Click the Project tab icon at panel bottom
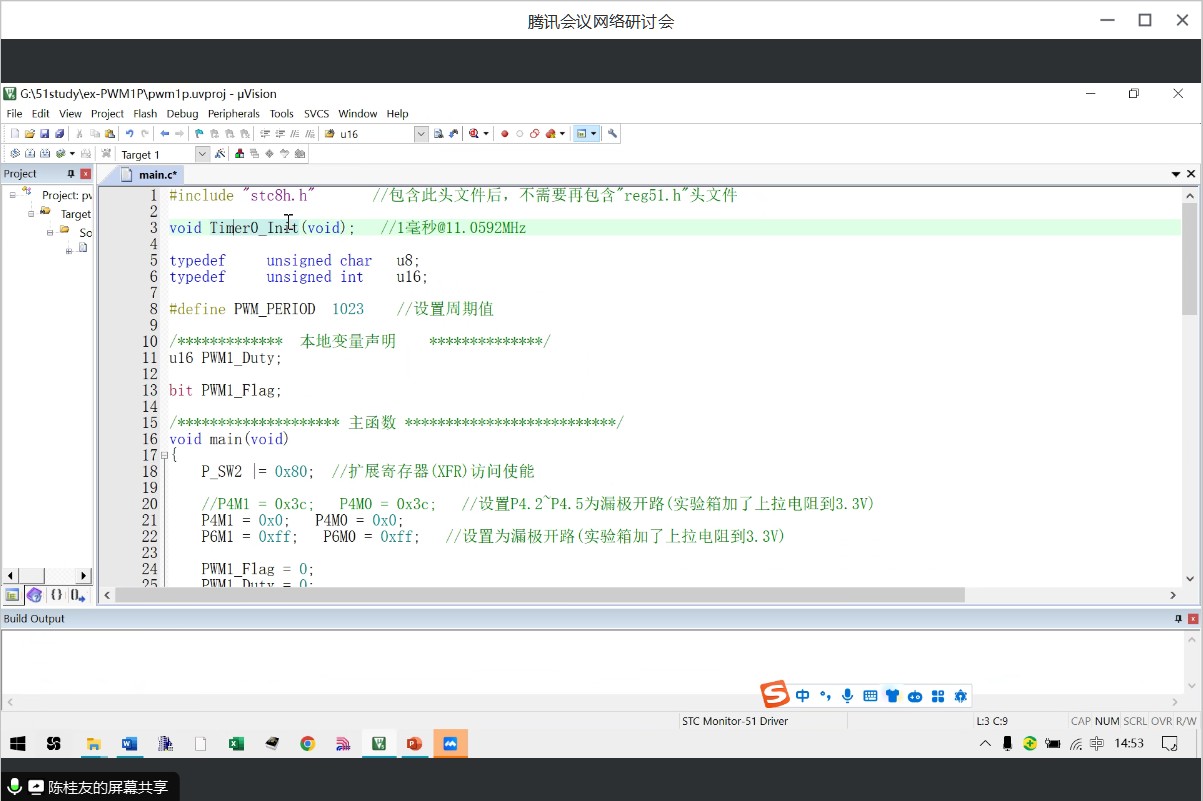 click(12, 595)
